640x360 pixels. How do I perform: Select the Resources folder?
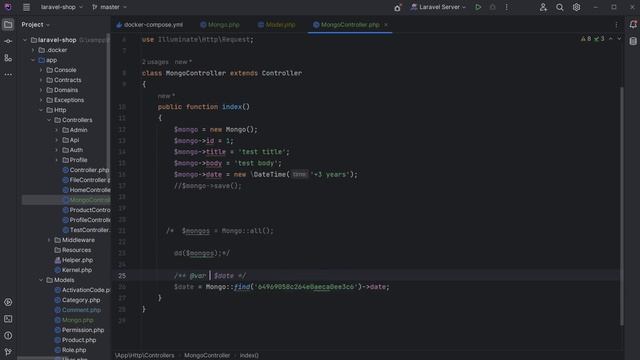click(73, 250)
